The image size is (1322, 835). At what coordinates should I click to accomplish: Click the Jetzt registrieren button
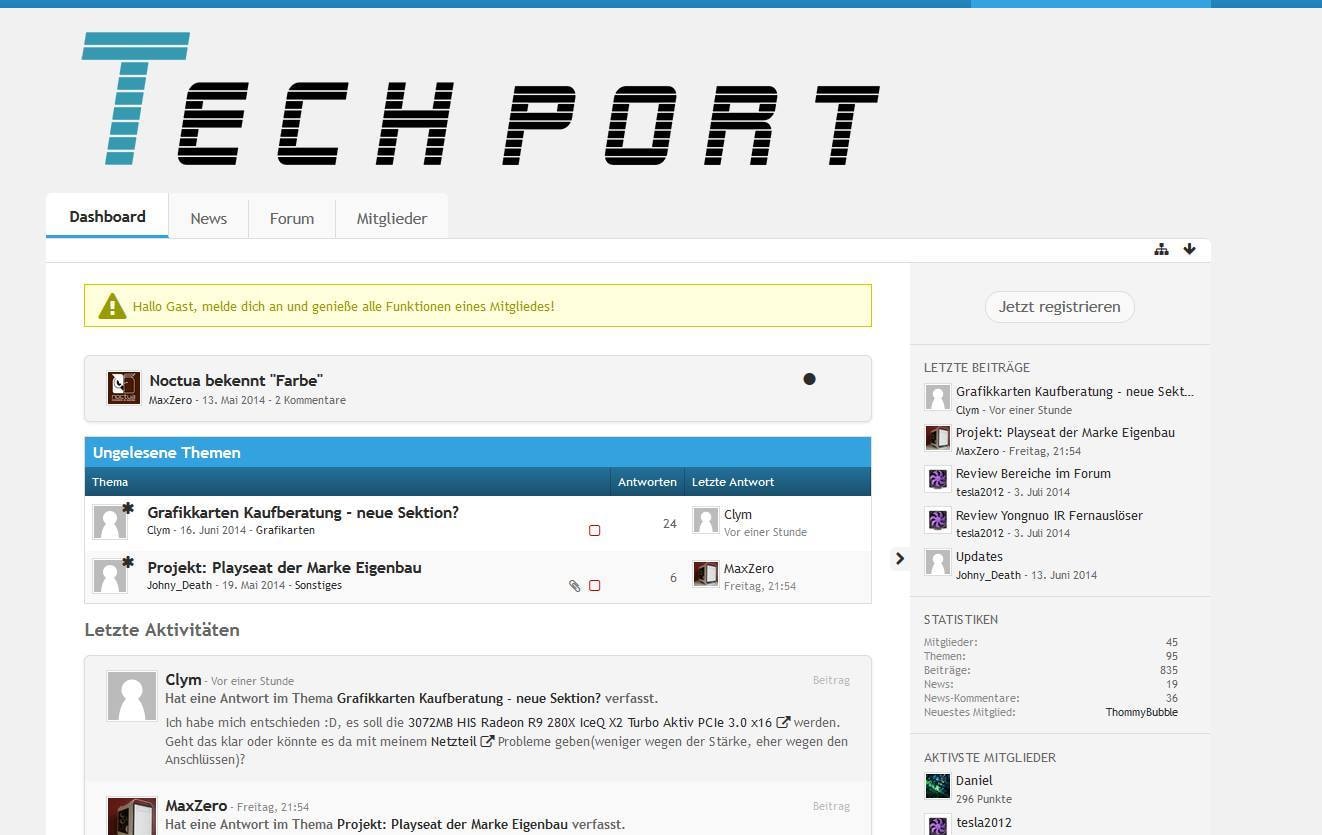point(1059,307)
